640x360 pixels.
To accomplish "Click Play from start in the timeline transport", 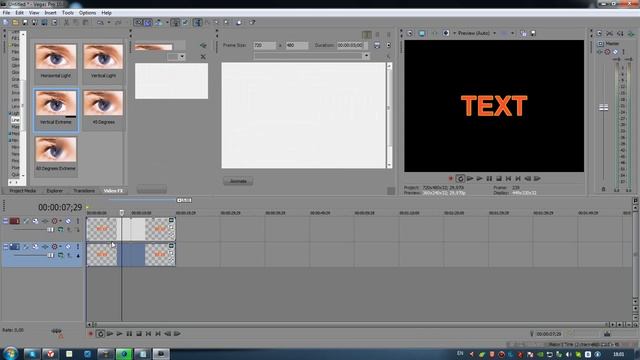I will 110,333.
